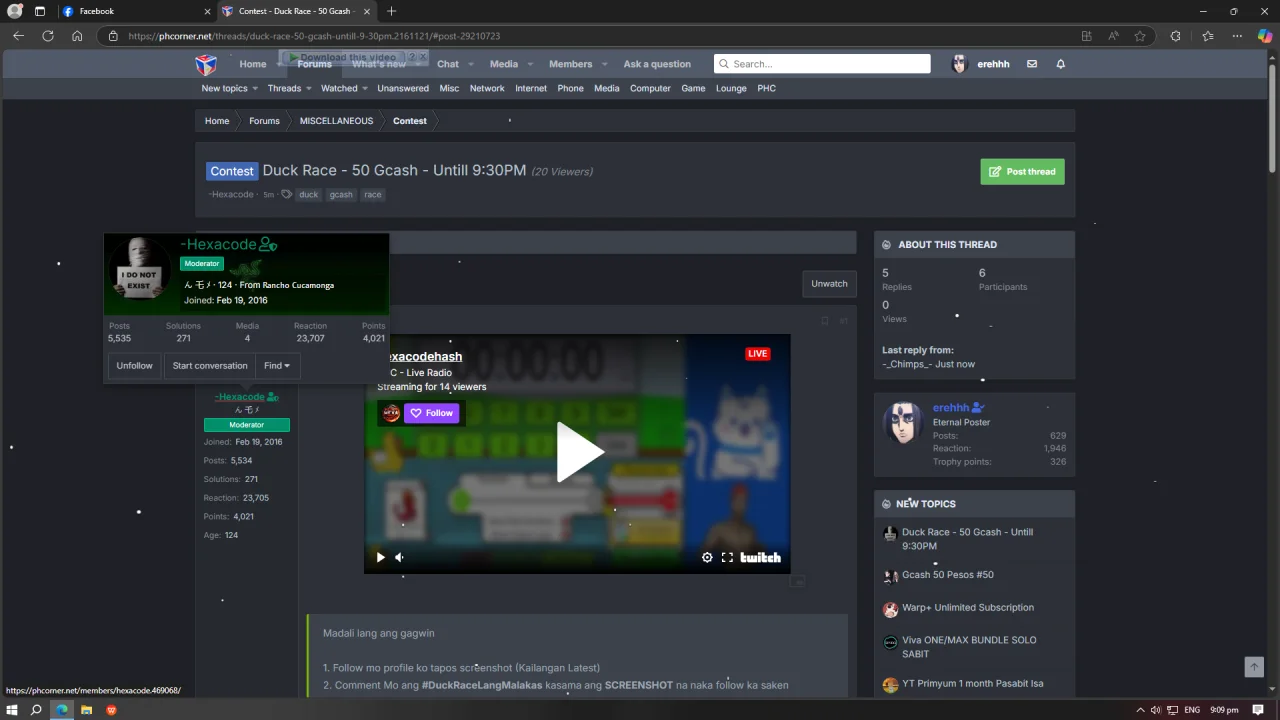Expand the Watched dropdown
Screen dimensions: 1280x720
click(x=365, y=89)
